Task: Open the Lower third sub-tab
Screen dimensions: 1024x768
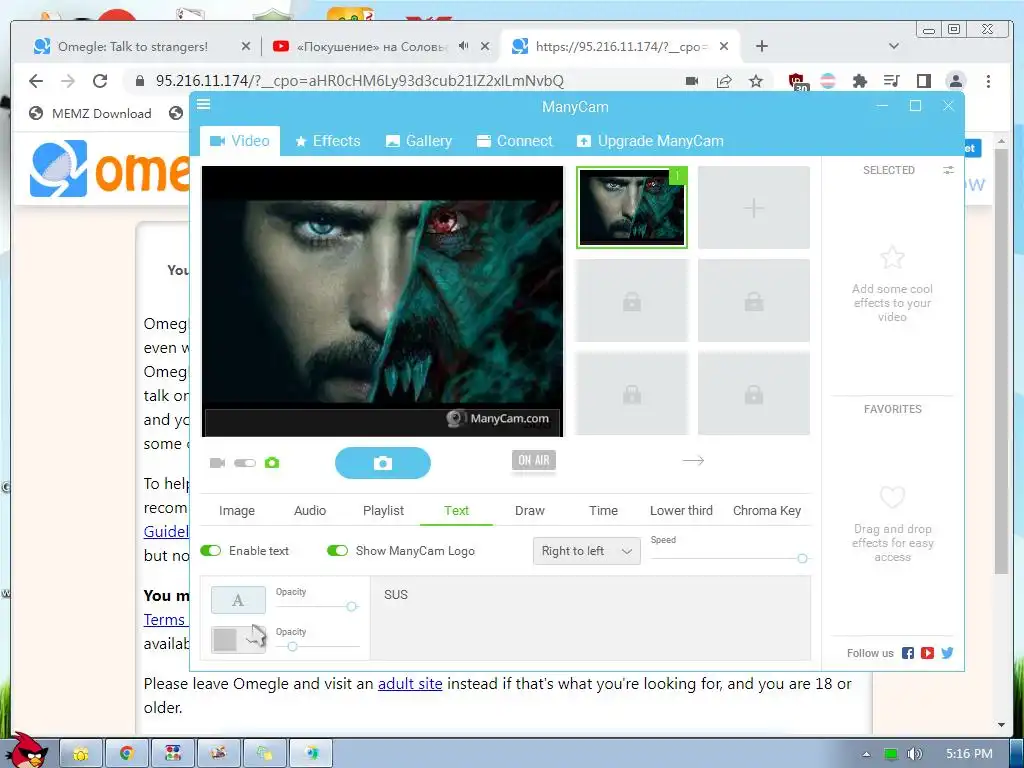Action: click(x=681, y=511)
